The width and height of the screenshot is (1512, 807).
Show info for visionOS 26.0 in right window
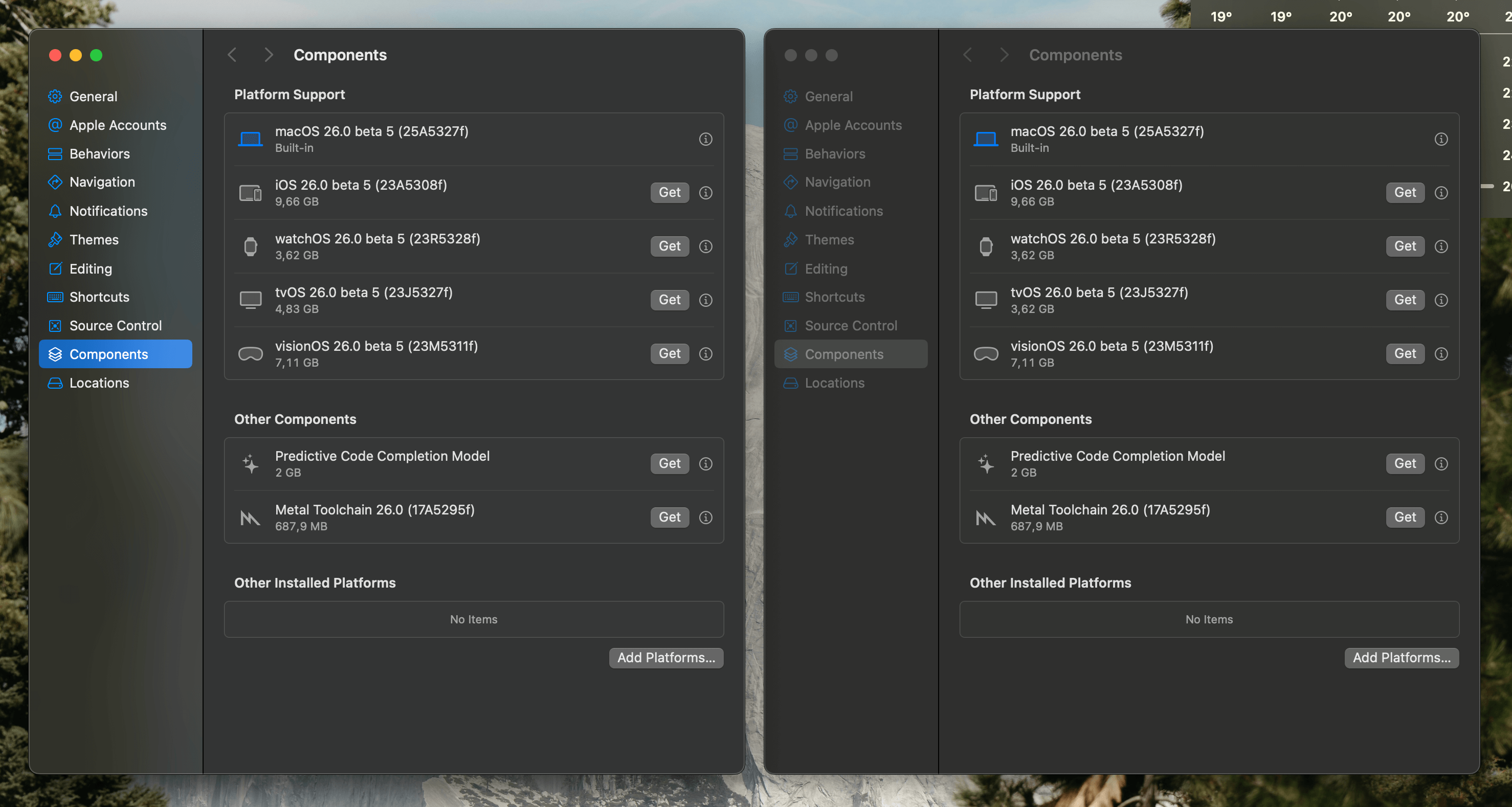pos(1441,354)
